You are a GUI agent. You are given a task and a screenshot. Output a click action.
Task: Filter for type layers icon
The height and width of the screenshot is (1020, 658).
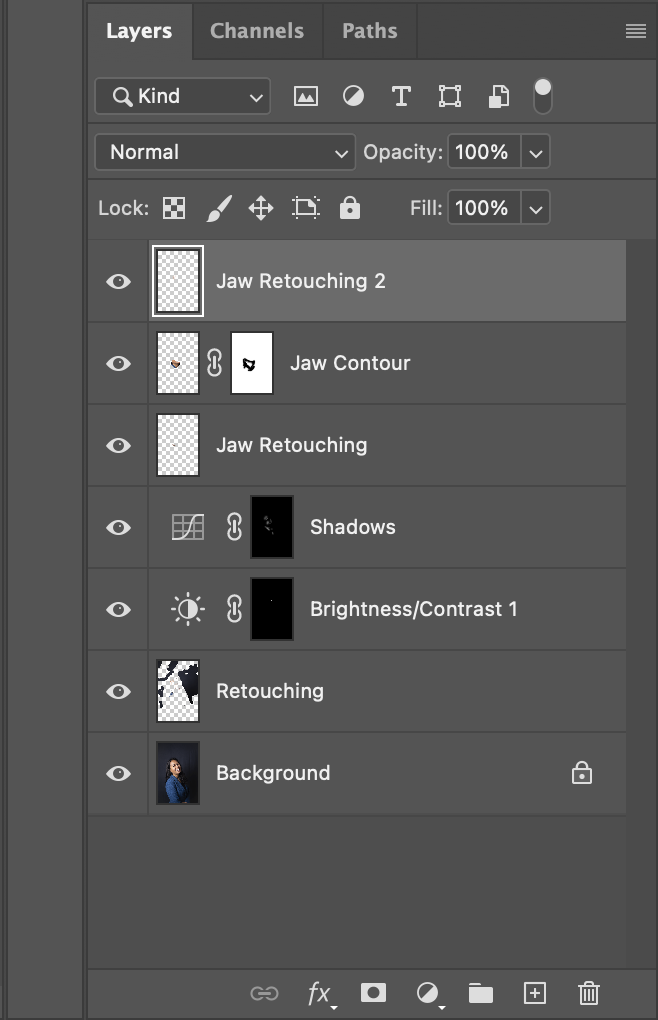pos(401,96)
